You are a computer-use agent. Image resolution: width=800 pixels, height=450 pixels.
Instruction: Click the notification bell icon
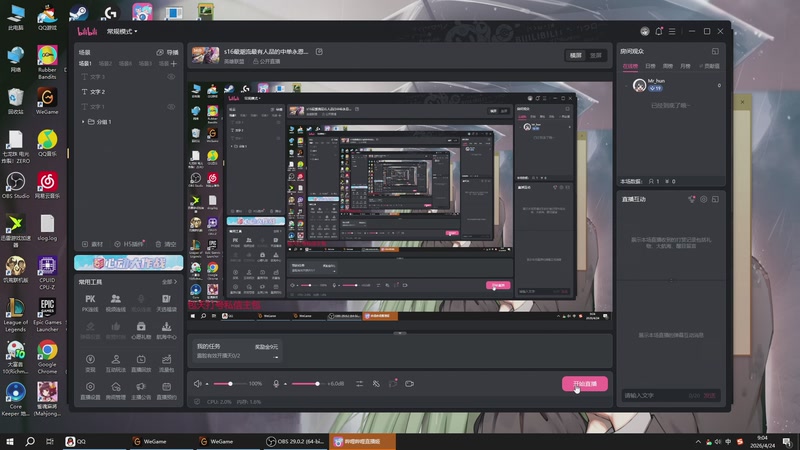tap(659, 31)
